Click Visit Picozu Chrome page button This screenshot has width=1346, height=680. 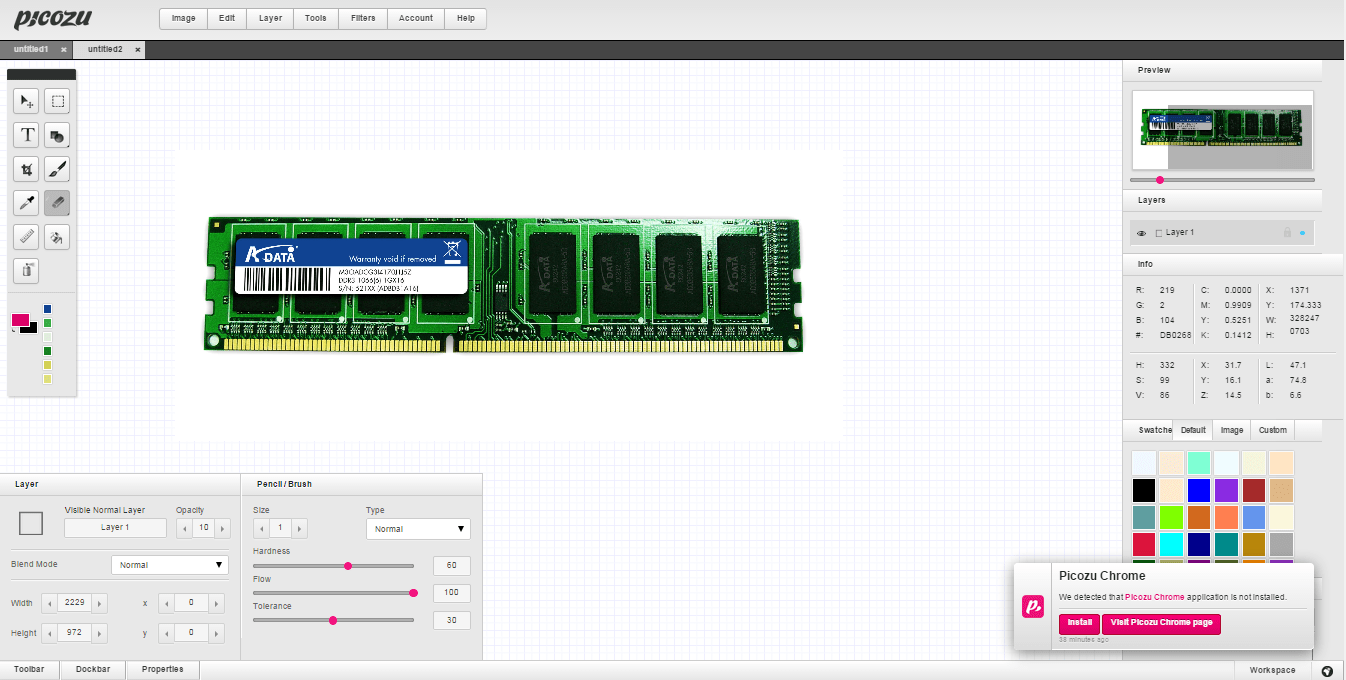tap(1161, 624)
